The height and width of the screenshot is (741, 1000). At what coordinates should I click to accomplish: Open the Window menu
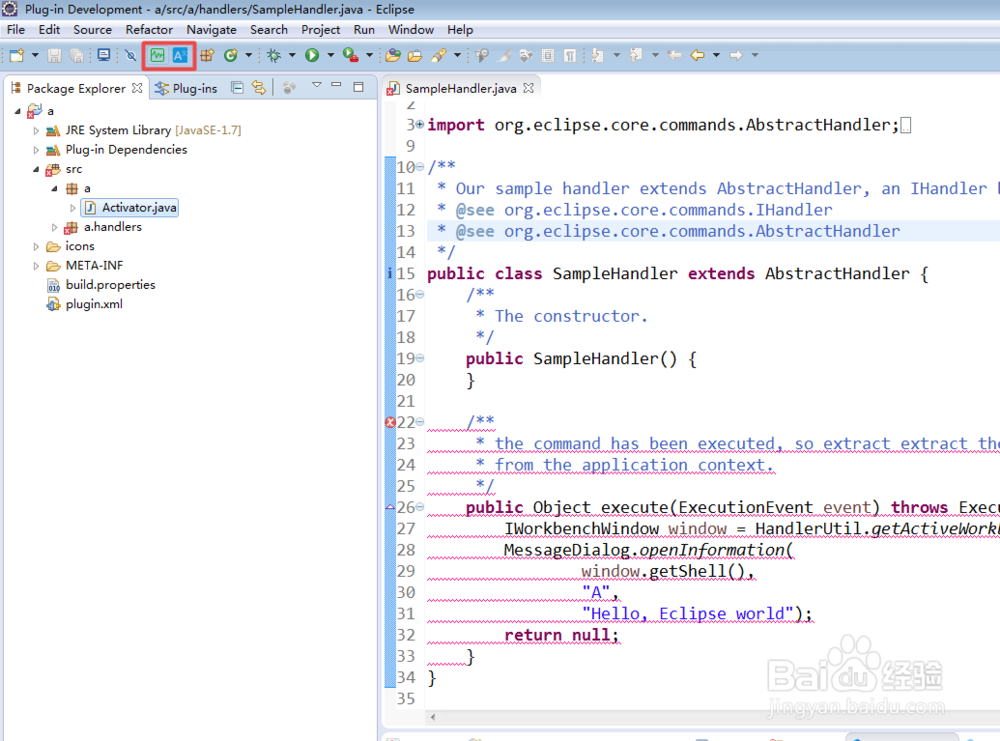[x=411, y=30]
